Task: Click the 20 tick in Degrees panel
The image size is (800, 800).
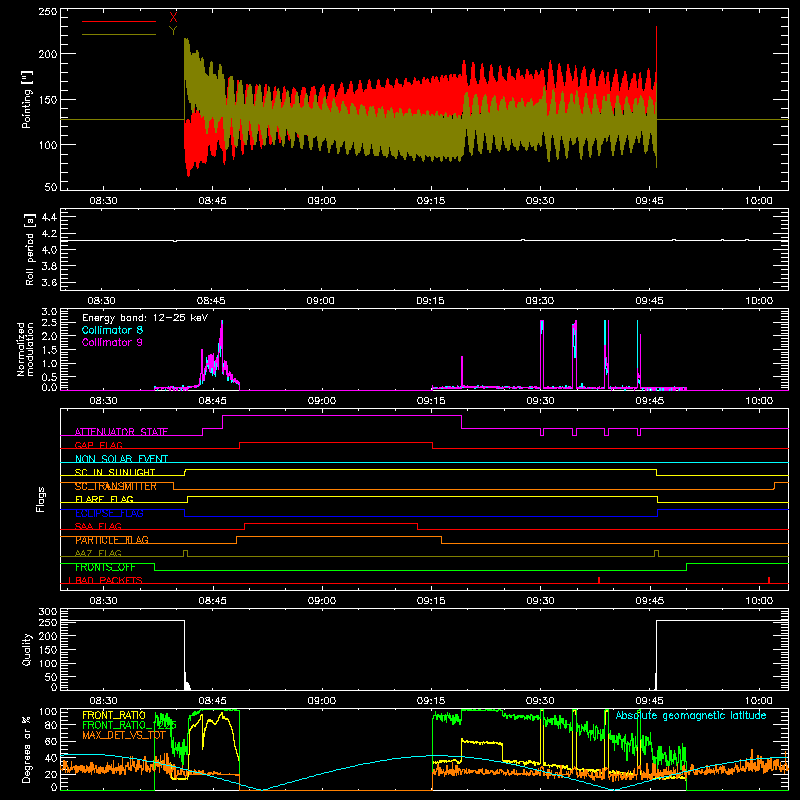Action: 51,775
